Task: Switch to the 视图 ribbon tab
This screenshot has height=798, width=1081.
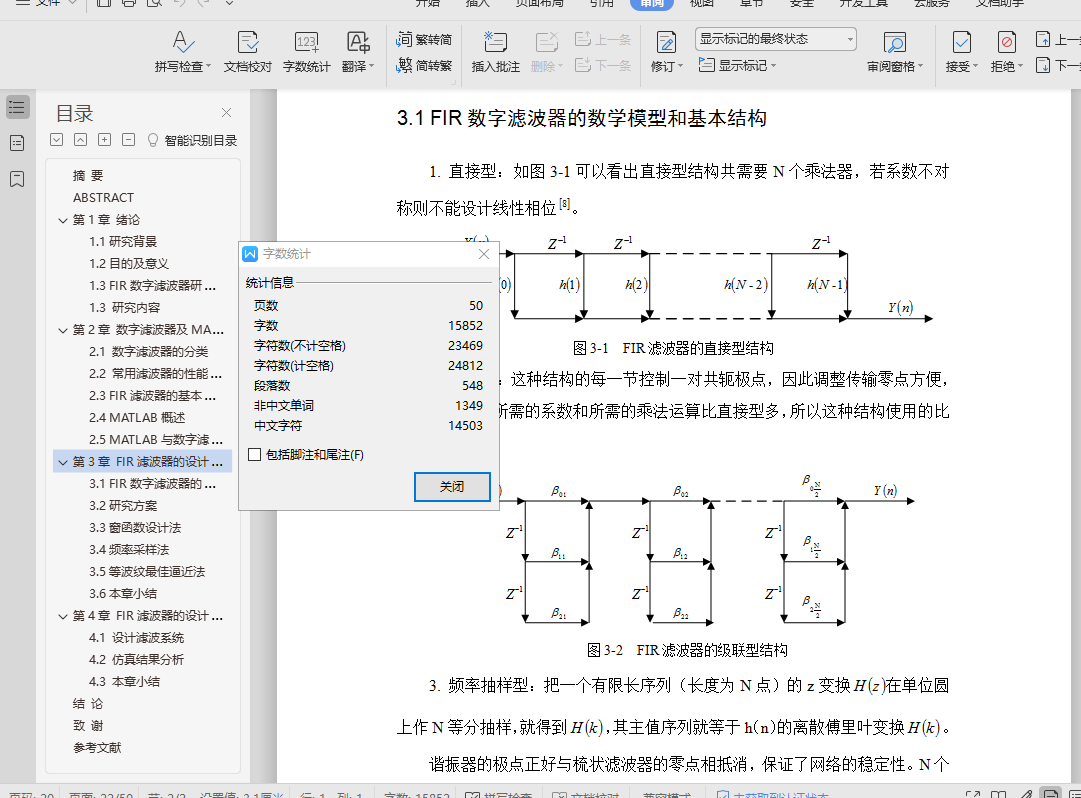Action: (702, 3)
